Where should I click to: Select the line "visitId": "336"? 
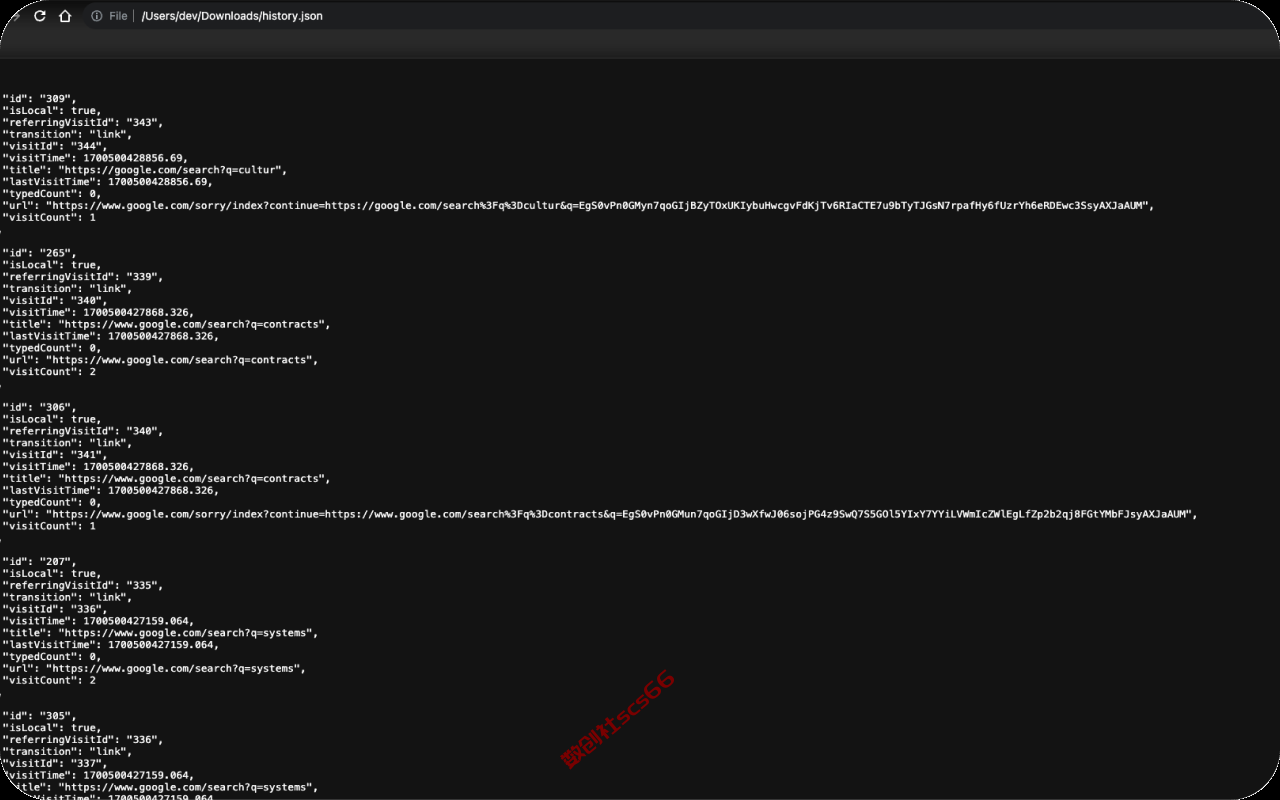pyautogui.click(x=55, y=609)
